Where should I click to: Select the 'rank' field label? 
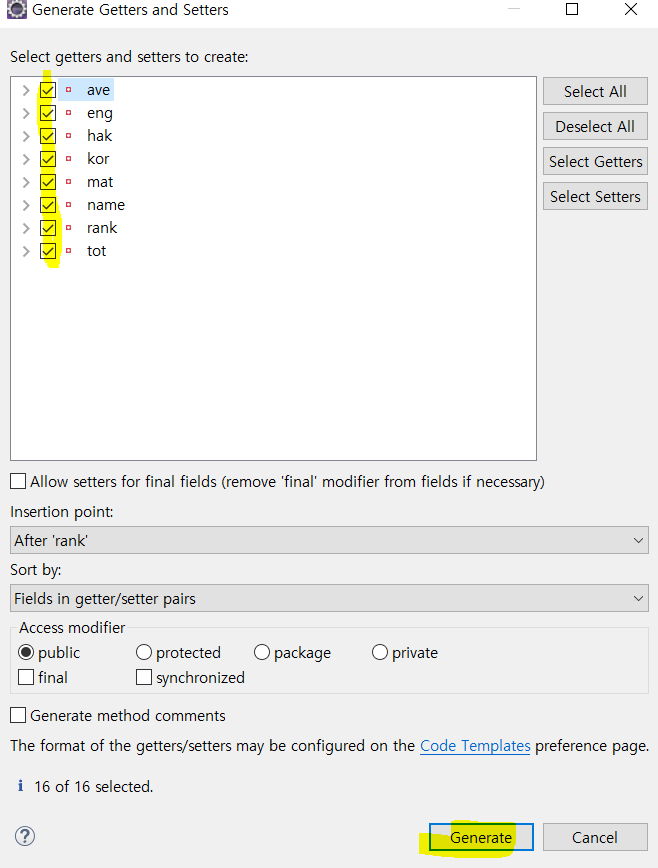tap(102, 228)
